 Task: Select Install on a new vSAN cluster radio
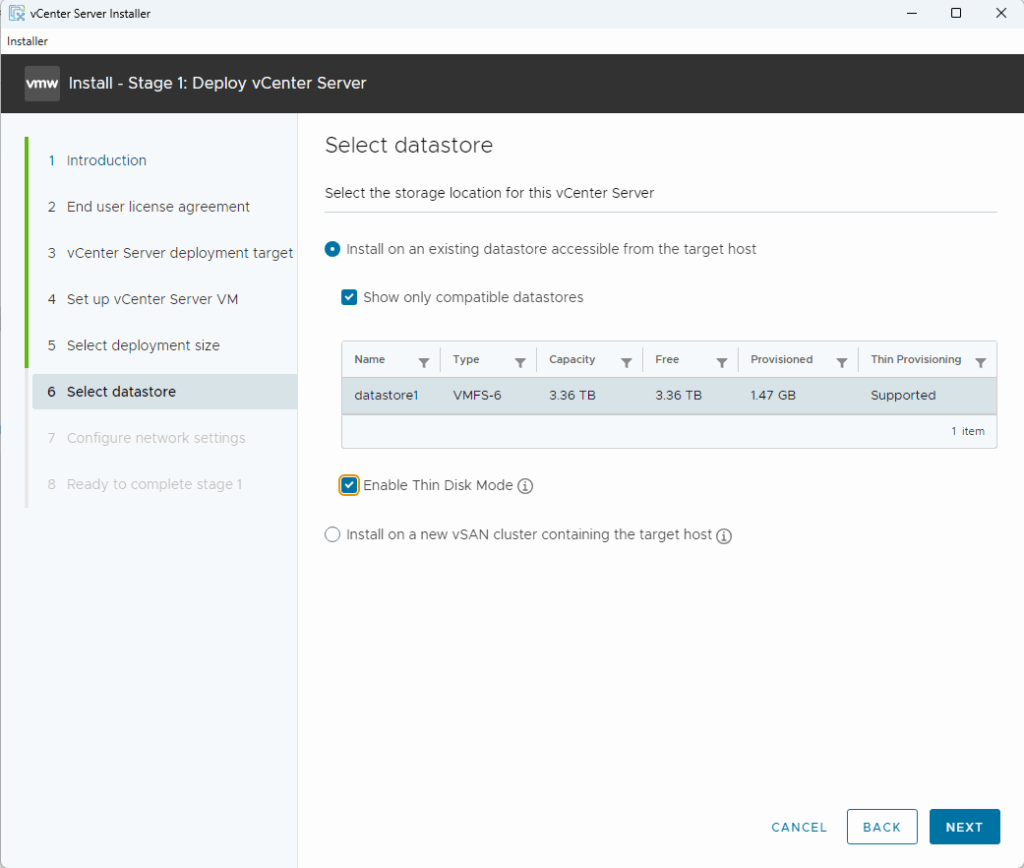point(332,534)
